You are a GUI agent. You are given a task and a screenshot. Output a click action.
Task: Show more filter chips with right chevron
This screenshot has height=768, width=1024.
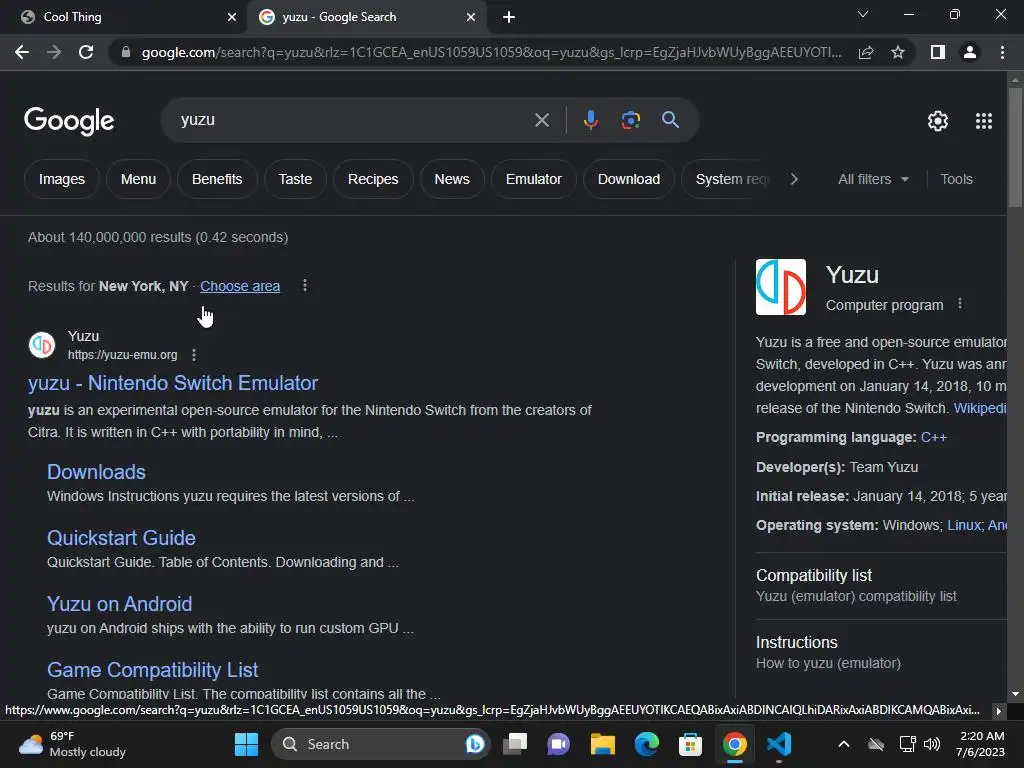(793, 179)
